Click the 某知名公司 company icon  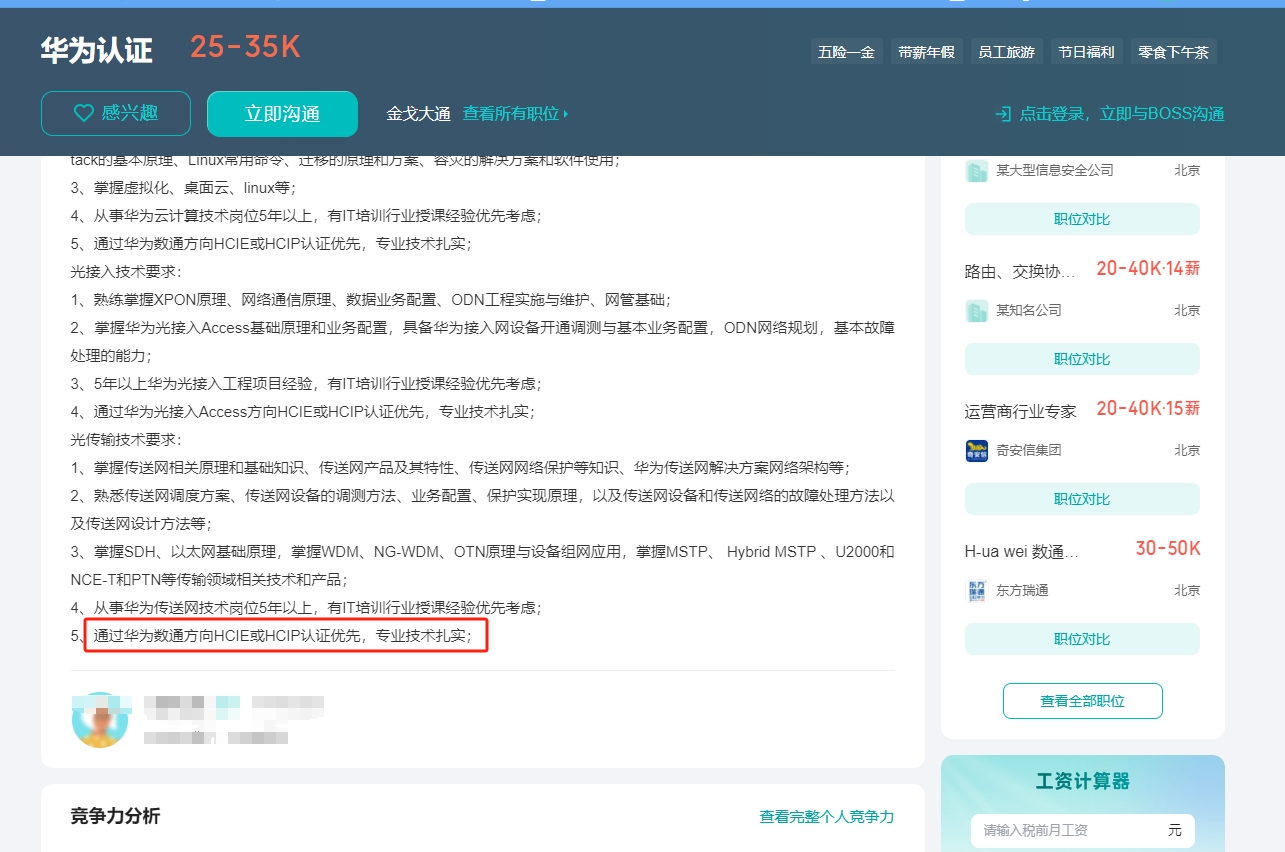[x=977, y=311]
